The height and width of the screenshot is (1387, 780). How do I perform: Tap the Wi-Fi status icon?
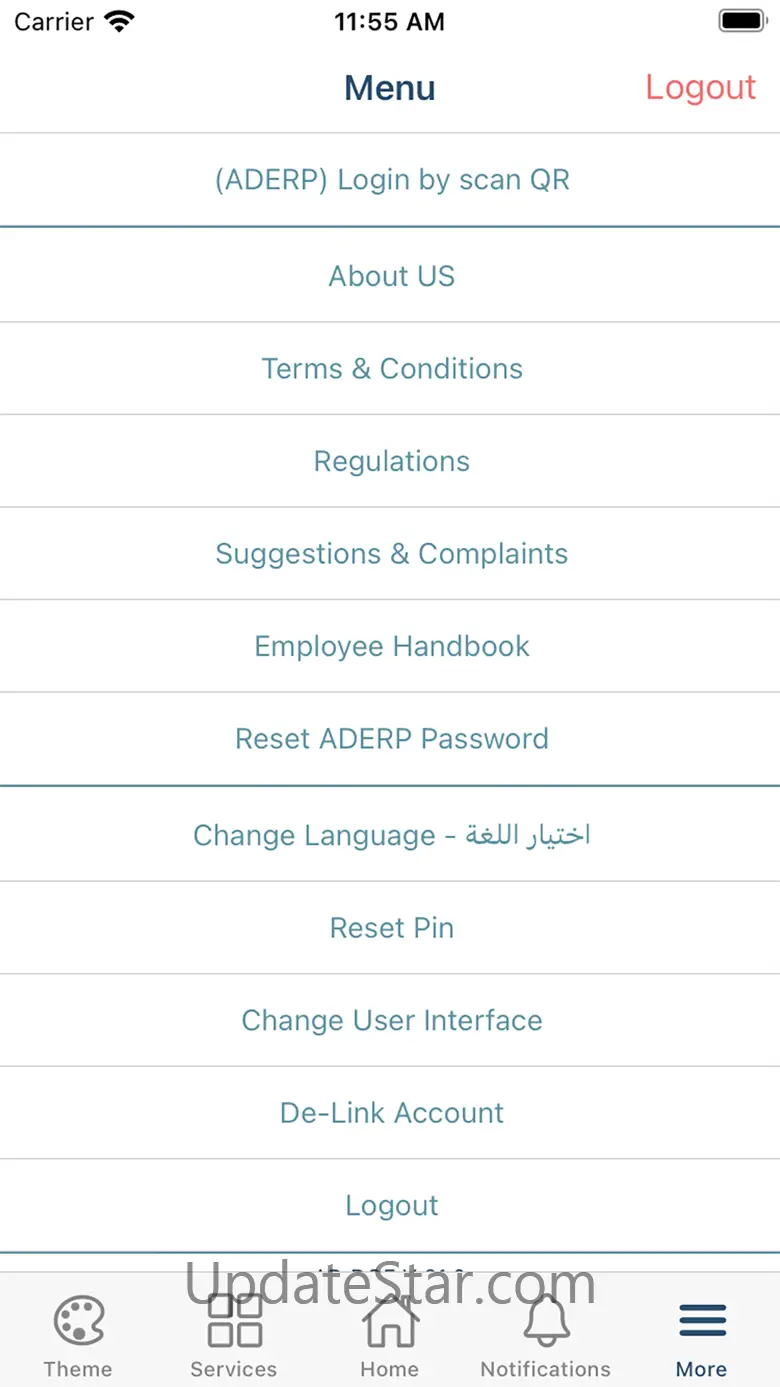(120, 22)
